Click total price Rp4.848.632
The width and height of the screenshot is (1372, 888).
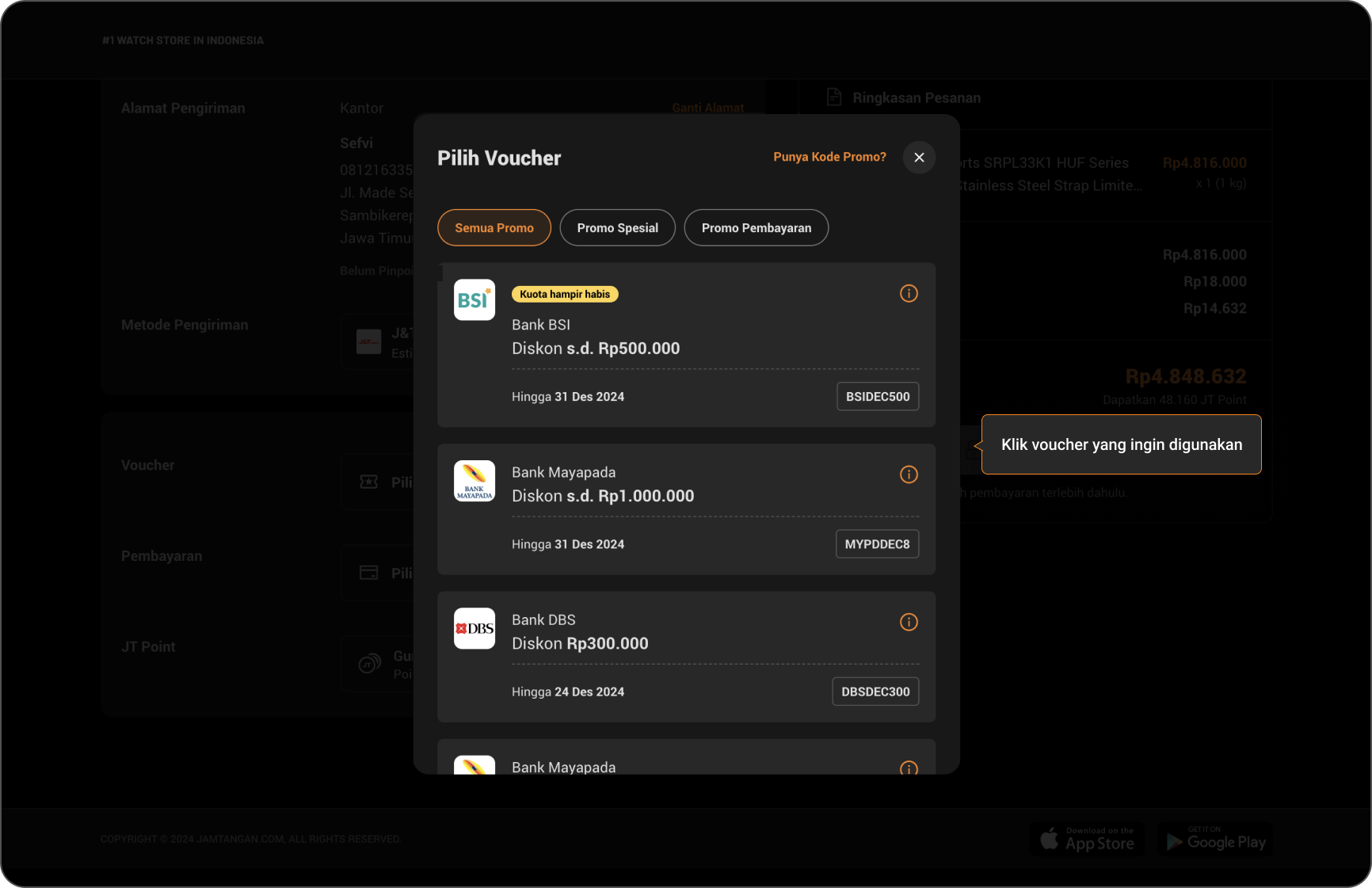[1186, 376]
